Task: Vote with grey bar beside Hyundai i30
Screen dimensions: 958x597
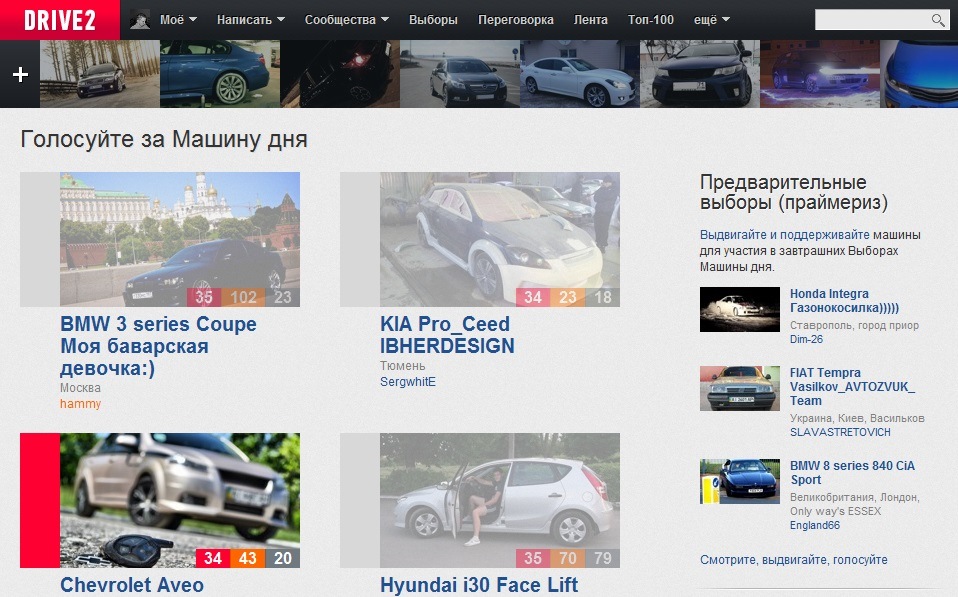Action: [x=360, y=500]
